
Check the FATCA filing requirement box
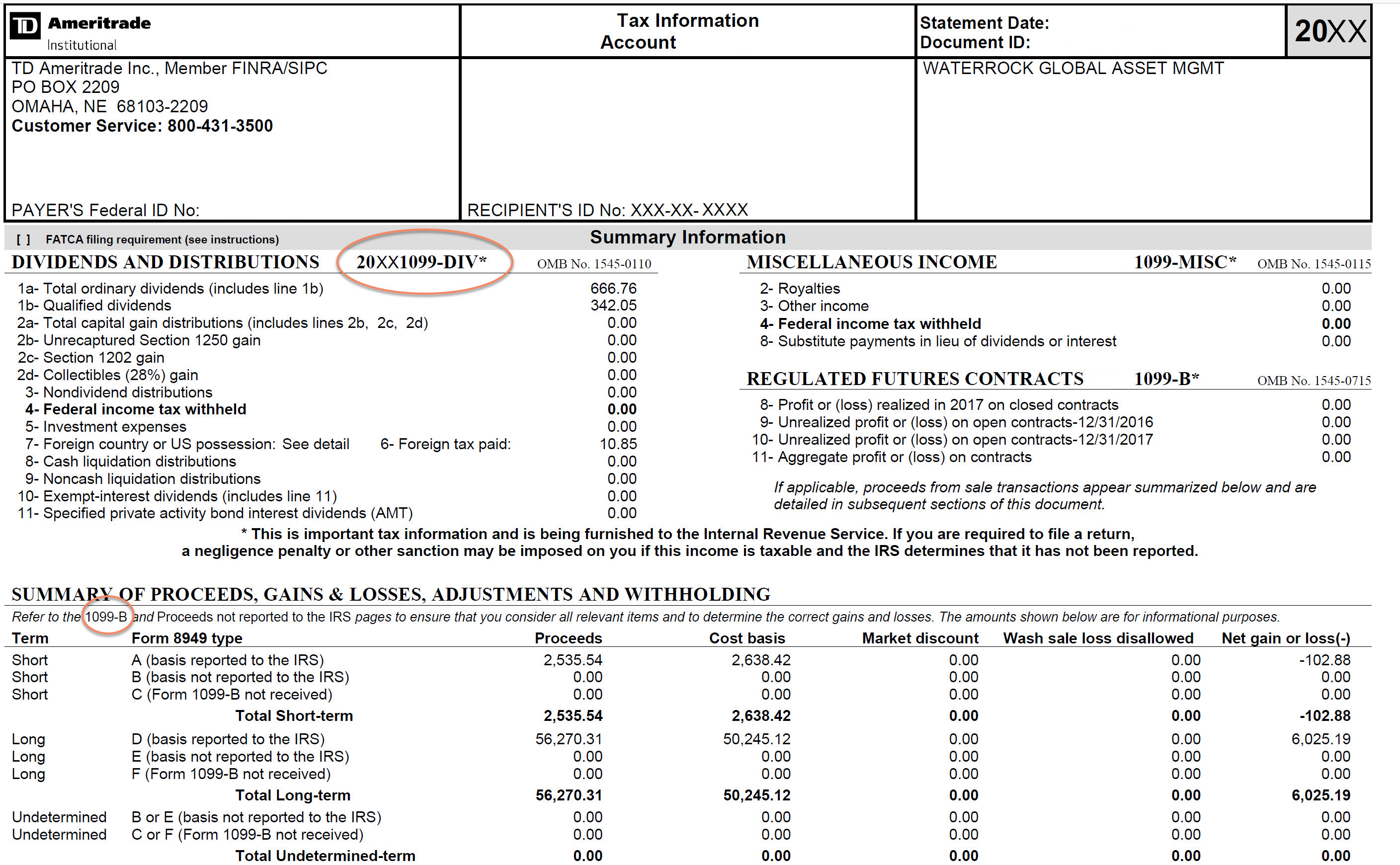tap(23, 239)
